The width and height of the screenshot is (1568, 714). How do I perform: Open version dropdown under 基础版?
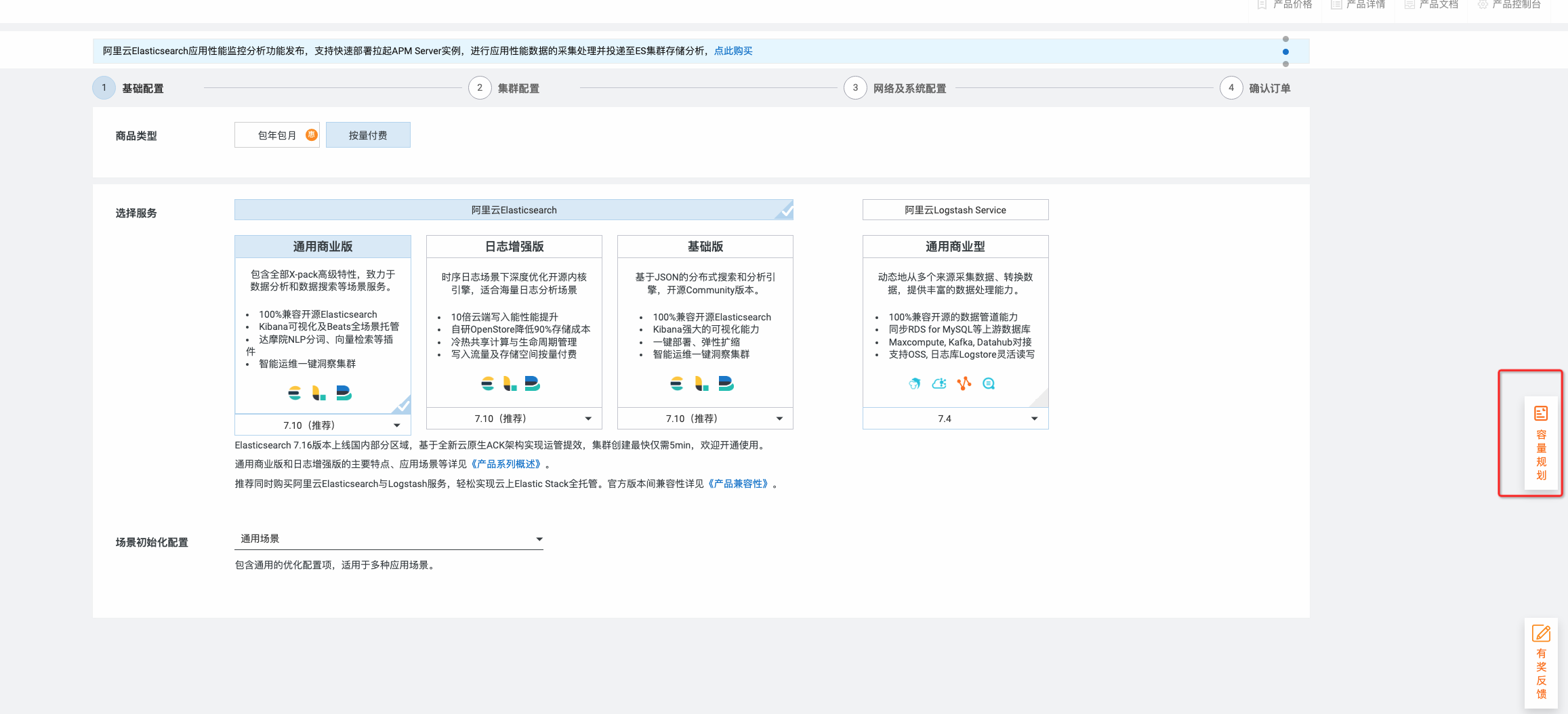pyautogui.click(x=705, y=419)
